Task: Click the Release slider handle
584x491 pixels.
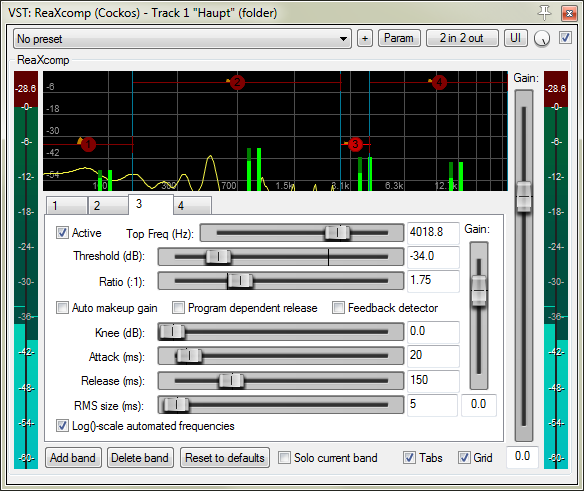Action: 231,380
